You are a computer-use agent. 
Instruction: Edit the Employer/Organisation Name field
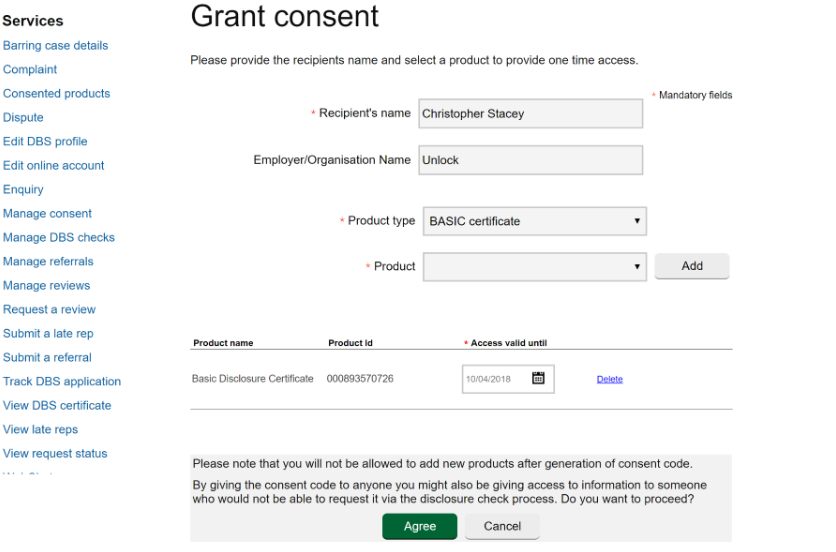coord(530,160)
